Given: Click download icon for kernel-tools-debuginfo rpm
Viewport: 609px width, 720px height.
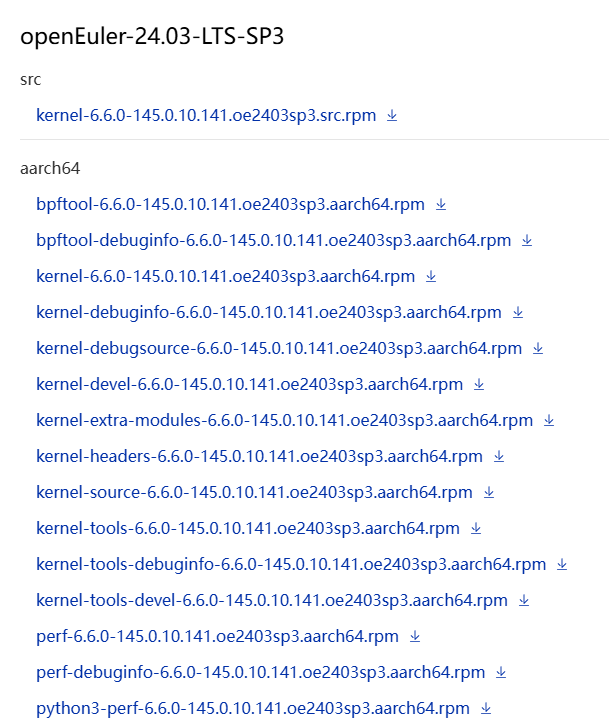Looking at the screenshot, I should click(x=562, y=564).
